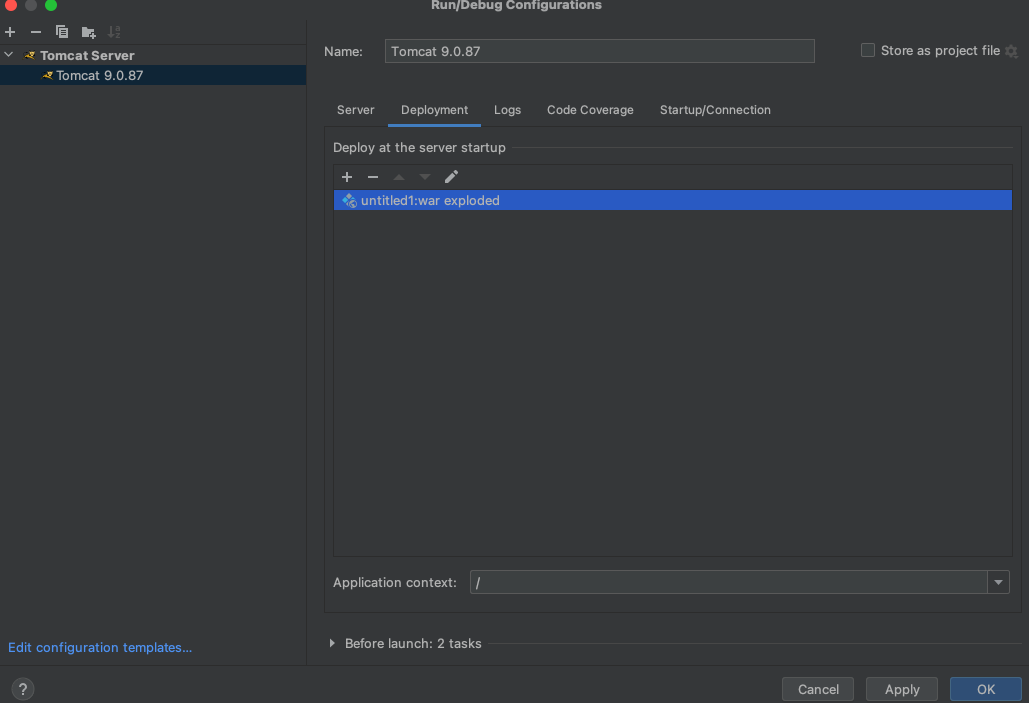
Task: Click the Application context field
Action: point(728,582)
